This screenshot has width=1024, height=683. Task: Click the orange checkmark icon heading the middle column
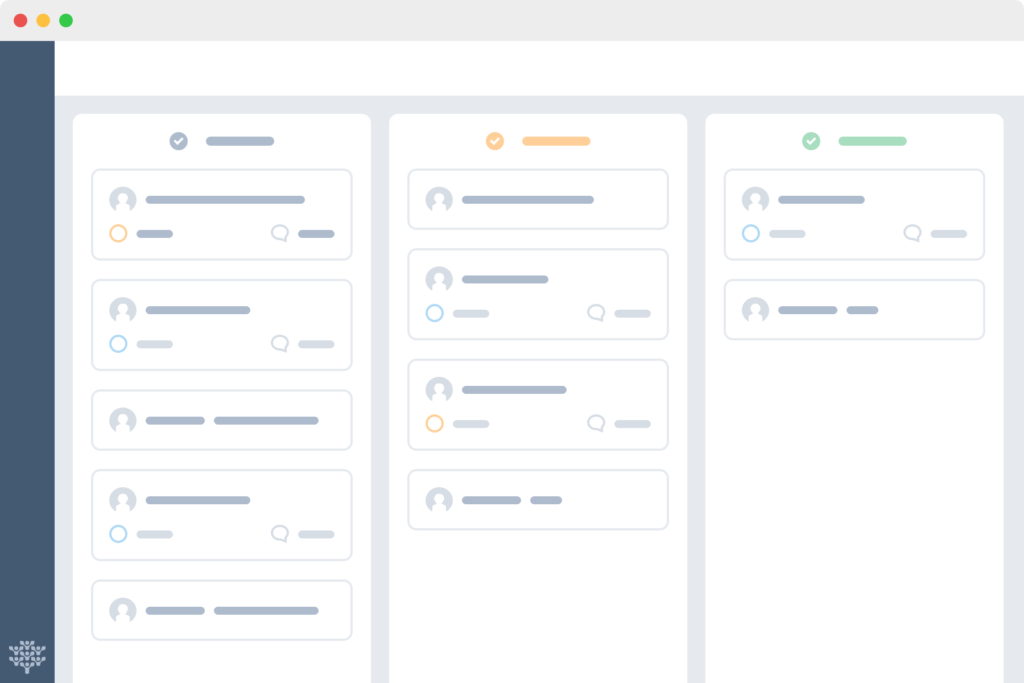point(495,141)
